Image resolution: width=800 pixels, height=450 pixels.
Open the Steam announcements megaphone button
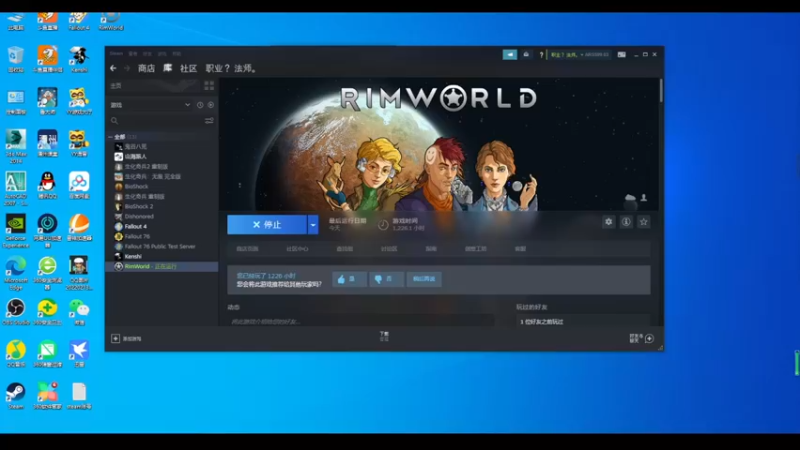point(510,55)
